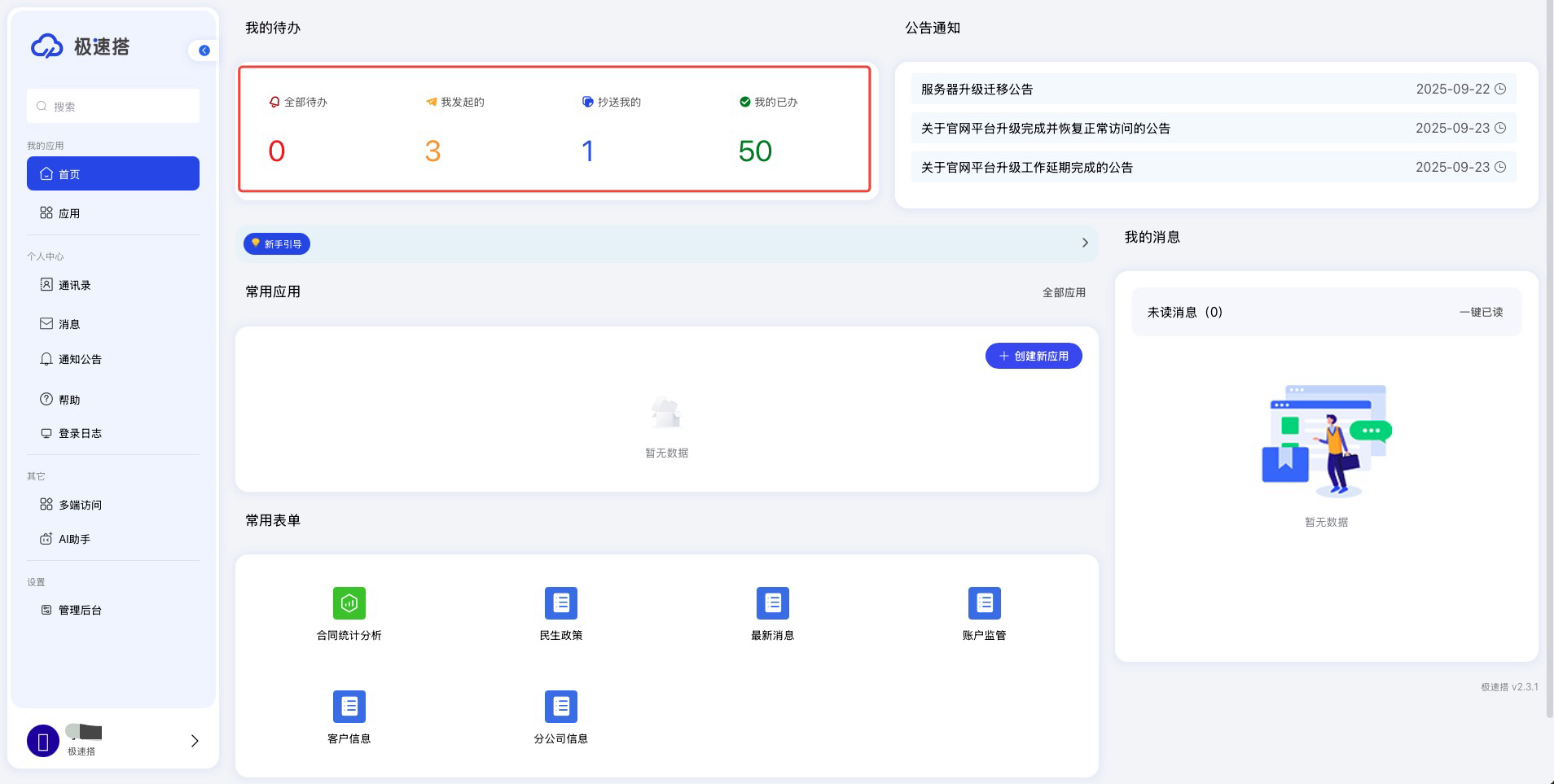The width and height of the screenshot is (1554, 784).
Task: Click the 创建新应用 button
Action: coord(1033,356)
